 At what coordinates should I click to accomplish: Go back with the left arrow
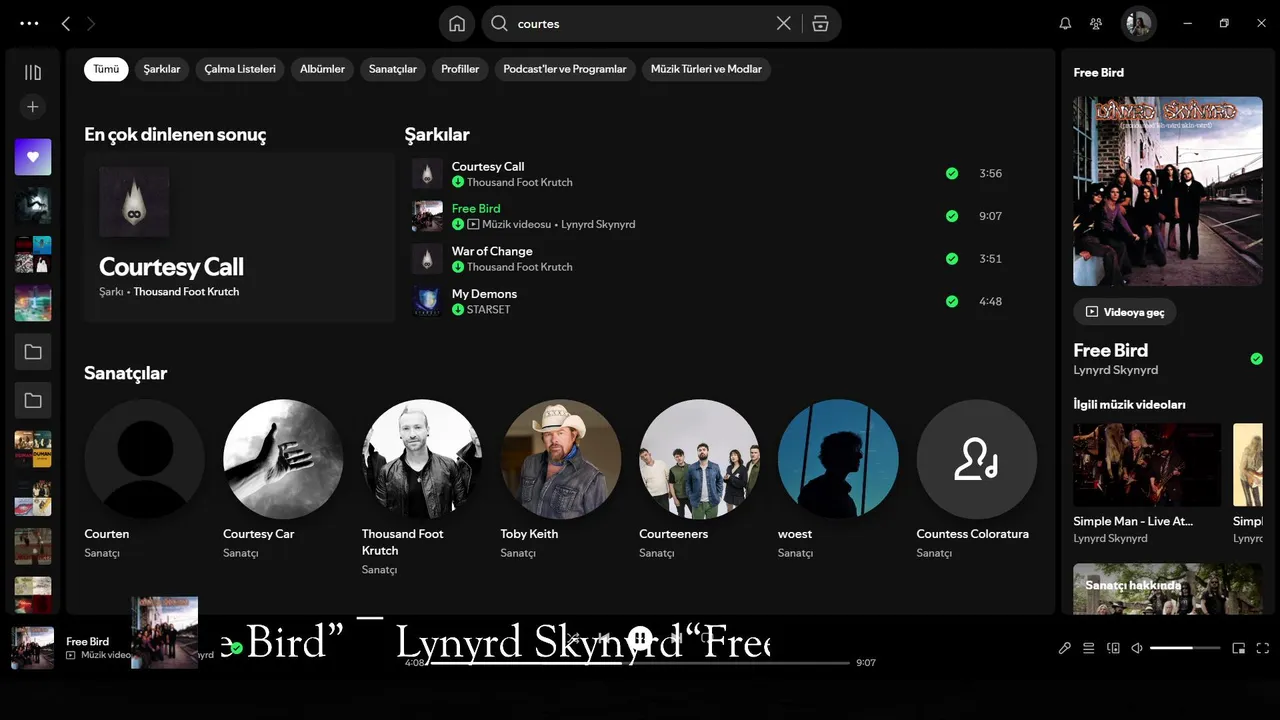tap(66, 23)
